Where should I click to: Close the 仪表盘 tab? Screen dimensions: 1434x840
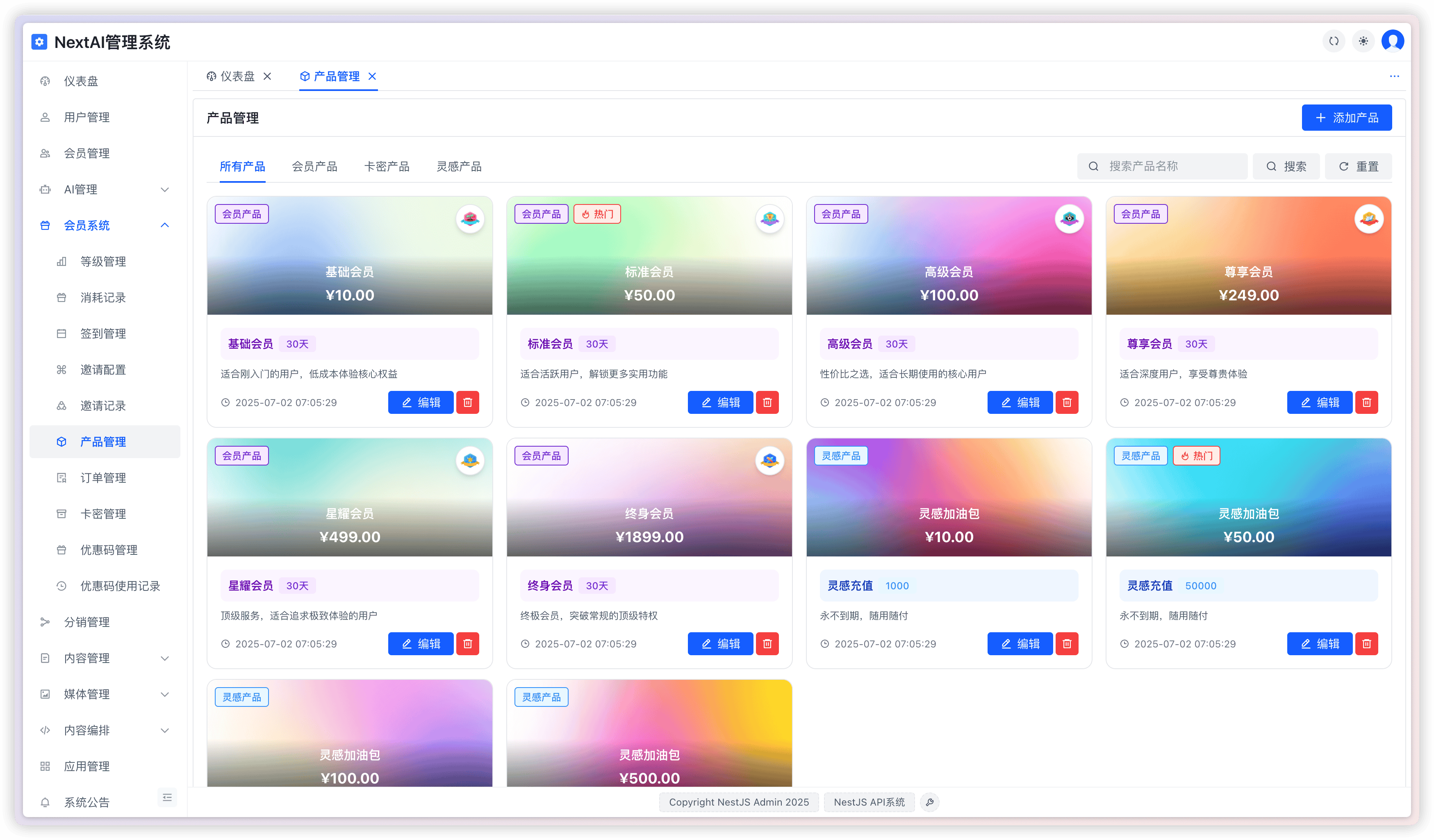[267, 76]
